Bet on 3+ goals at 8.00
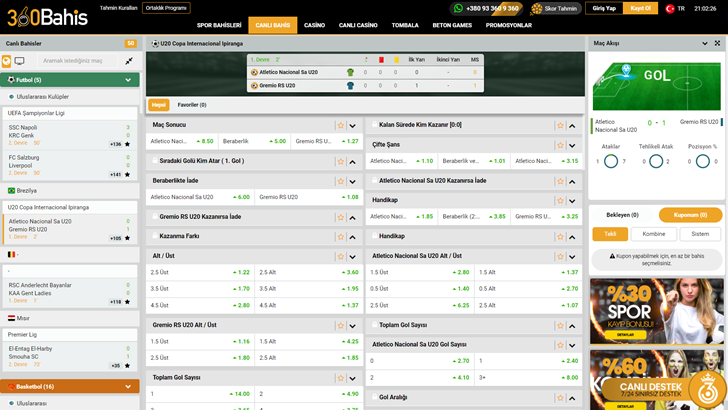This screenshot has width=728, height=410. coord(528,377)
